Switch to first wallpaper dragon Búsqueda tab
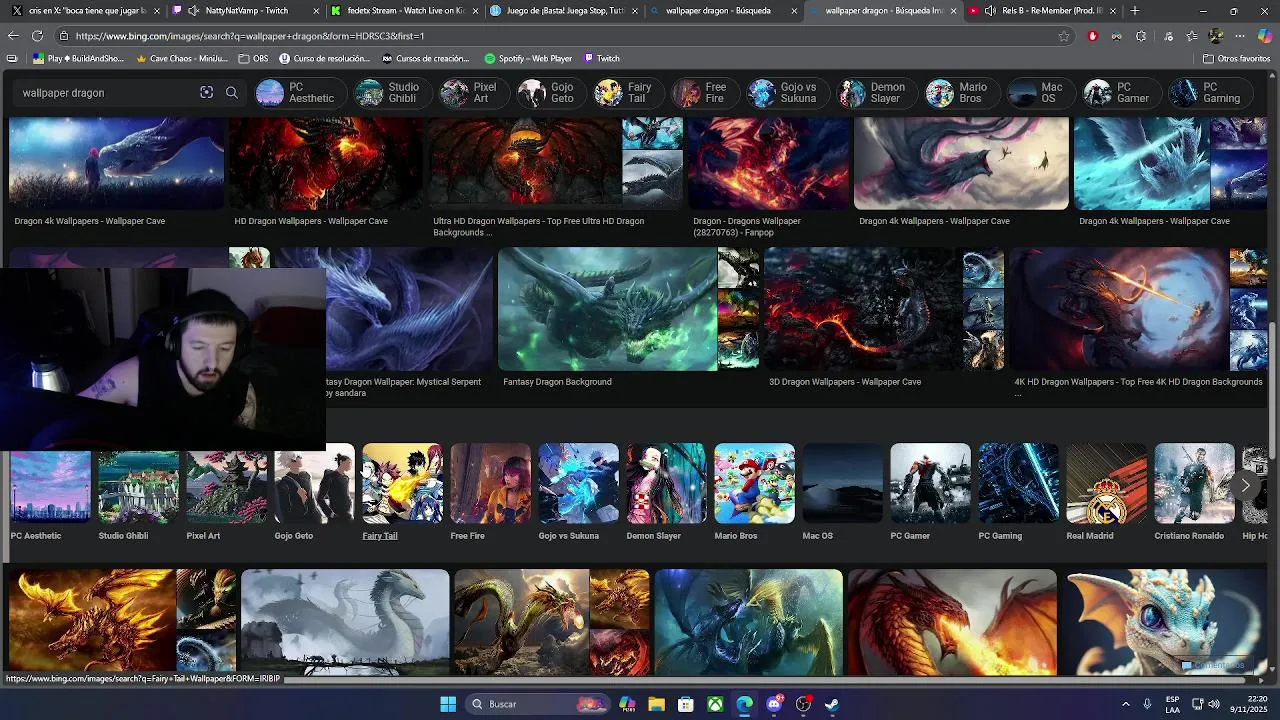 pos(724,10)
